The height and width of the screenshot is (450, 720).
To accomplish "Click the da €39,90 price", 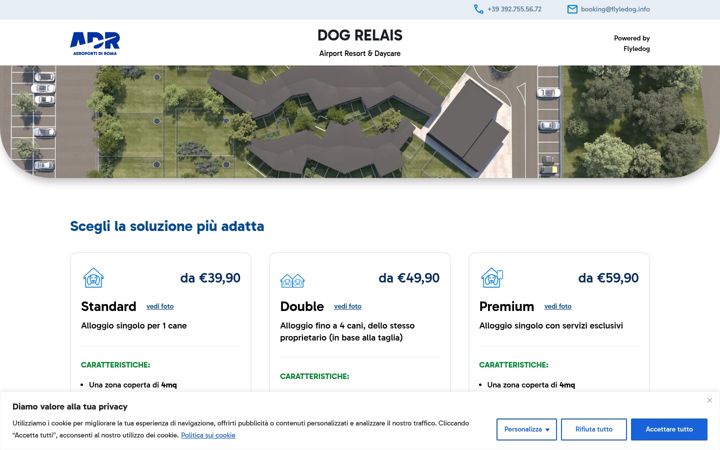I will pyautogui.click(x=210, y=278).
